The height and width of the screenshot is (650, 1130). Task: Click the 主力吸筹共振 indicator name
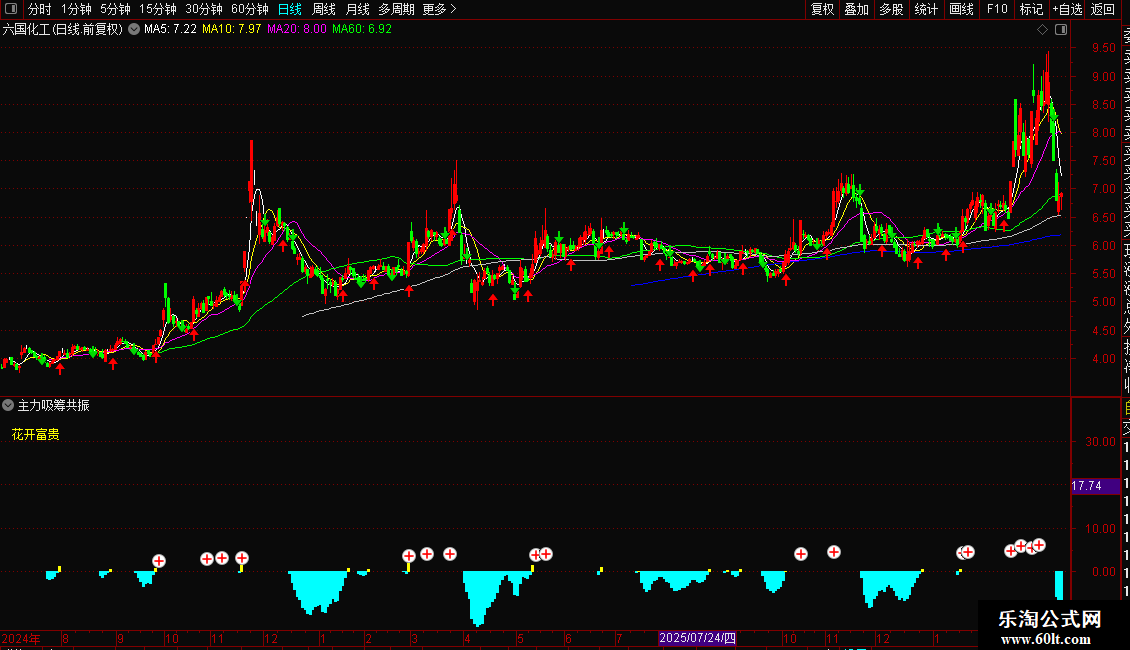click(53, 405)
